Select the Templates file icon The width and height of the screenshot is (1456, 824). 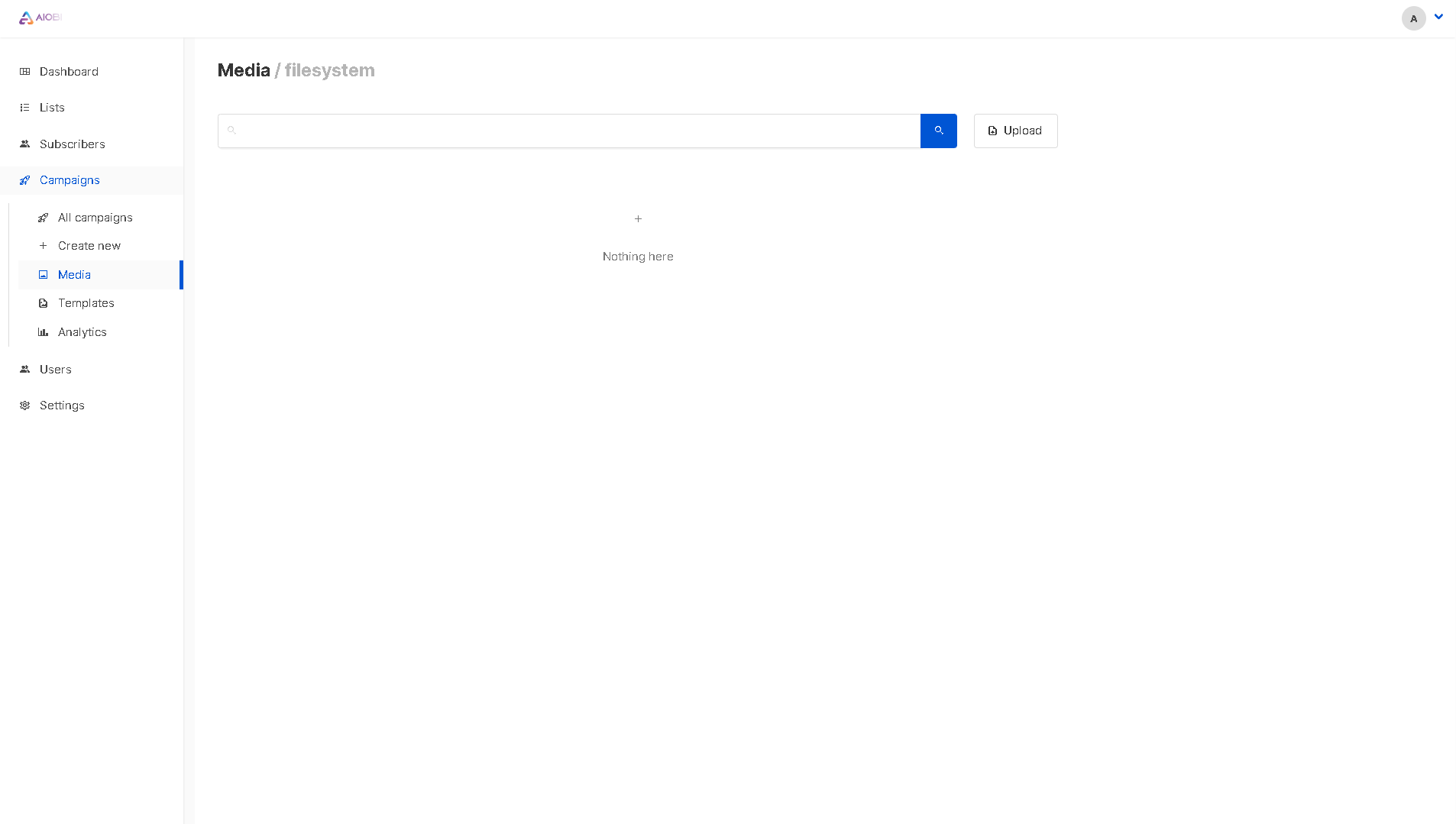pyautogui.click(x=44, y=303)
